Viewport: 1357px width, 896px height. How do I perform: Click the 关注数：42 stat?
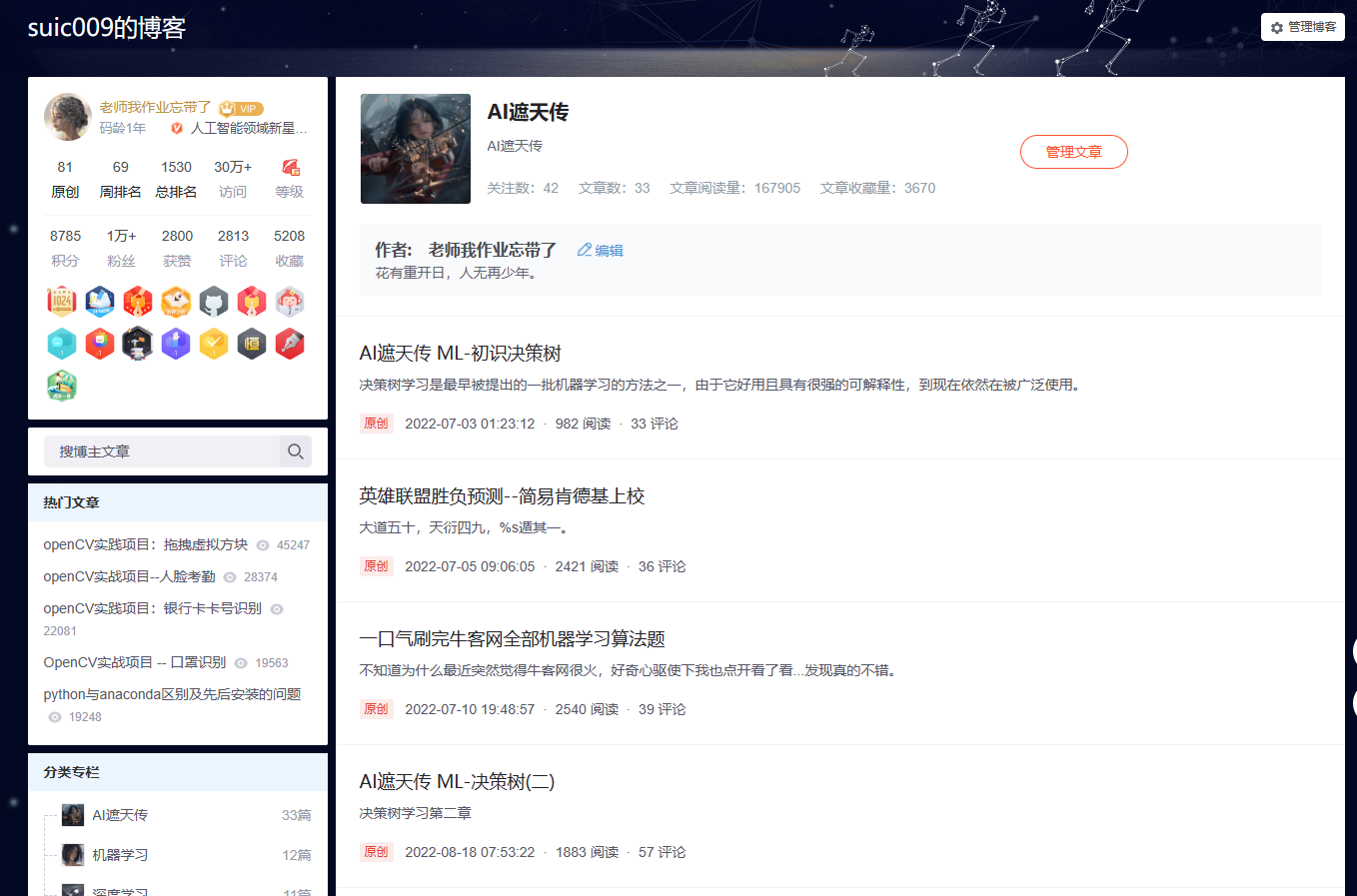523,188
